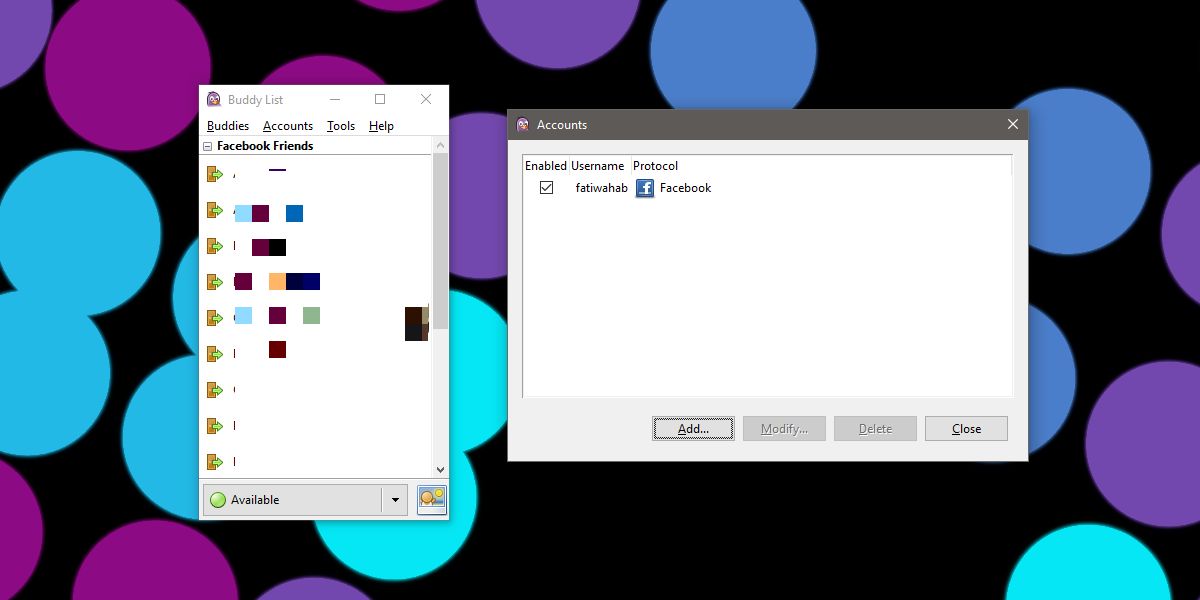Maximize the Buddy List window
Image resolution: width=1200 pixels, height=600 pixels.
click(x=380, y=99)
